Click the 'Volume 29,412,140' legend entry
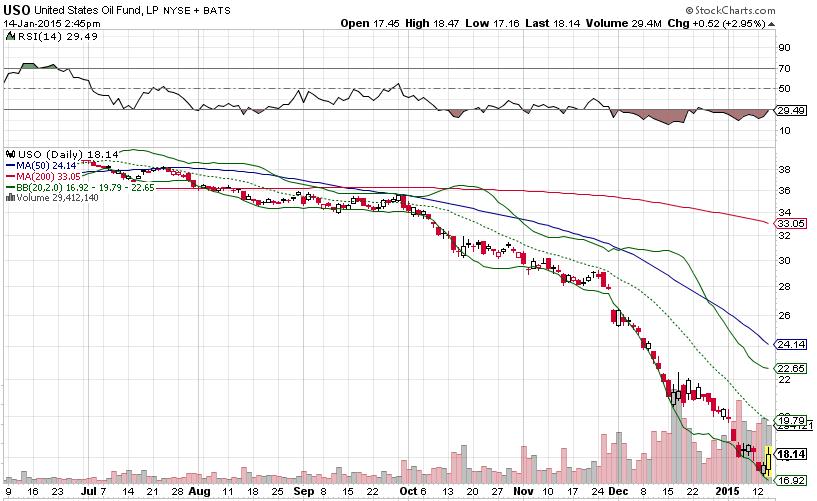 click(x=53, y=198)
